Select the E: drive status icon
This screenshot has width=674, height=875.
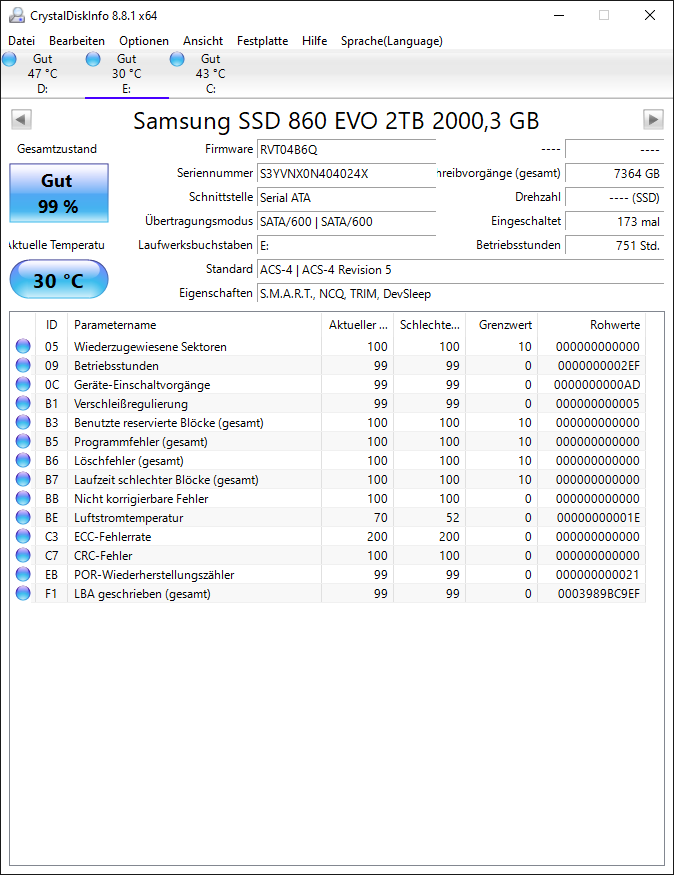tap(93, 59)
